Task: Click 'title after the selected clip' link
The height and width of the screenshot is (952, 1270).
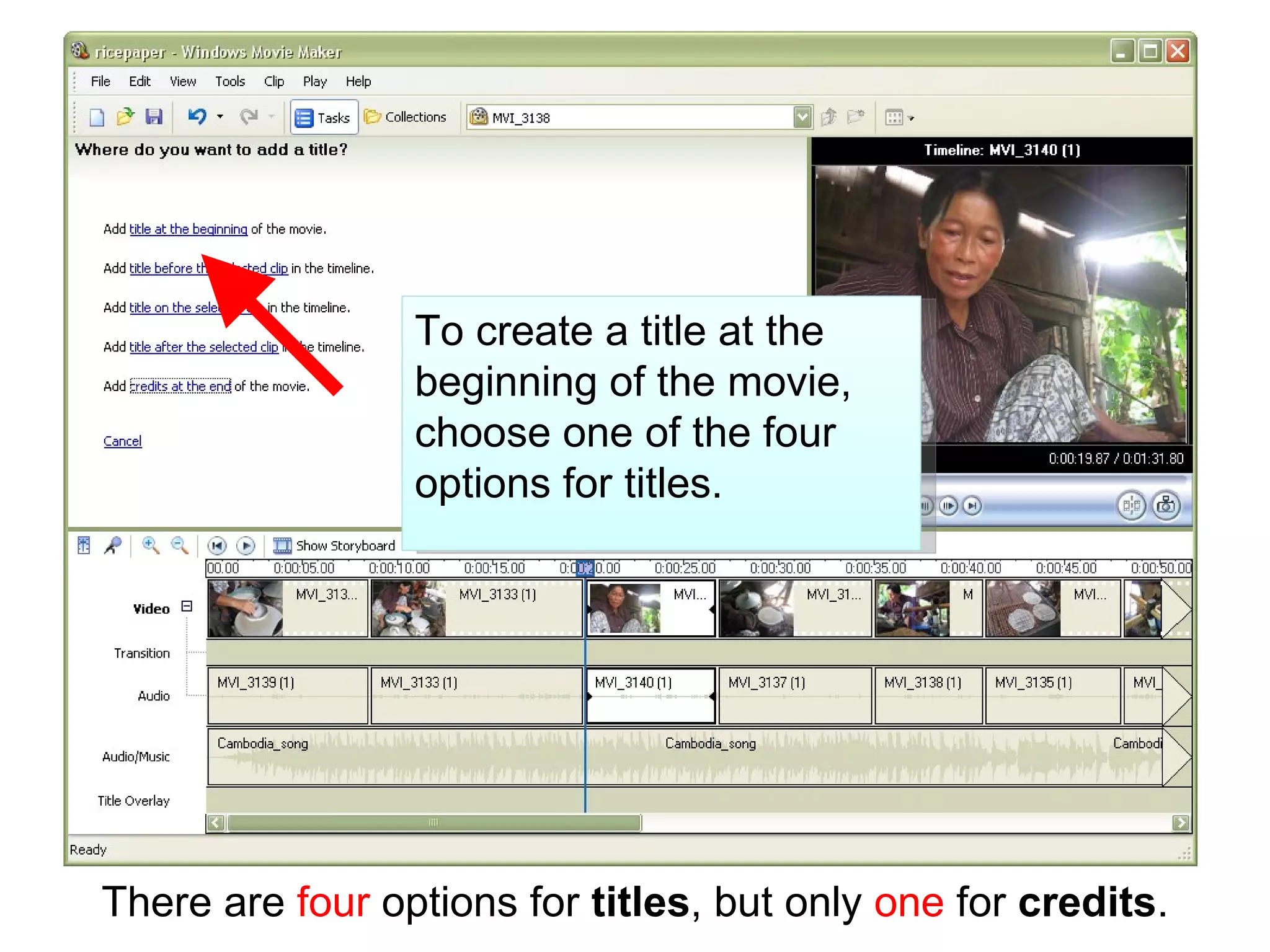Action: tap(204, 347)
